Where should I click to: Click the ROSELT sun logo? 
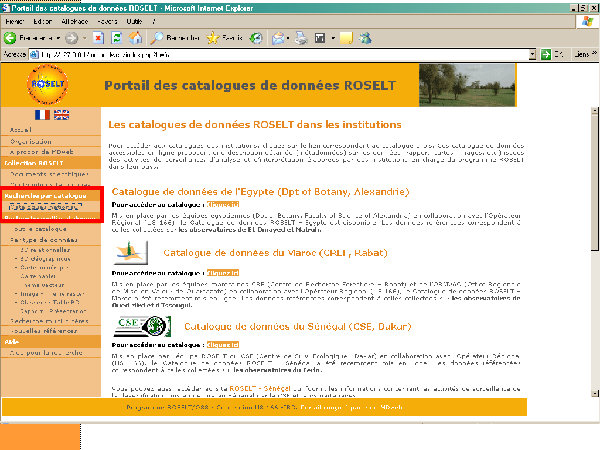(47, 85)
